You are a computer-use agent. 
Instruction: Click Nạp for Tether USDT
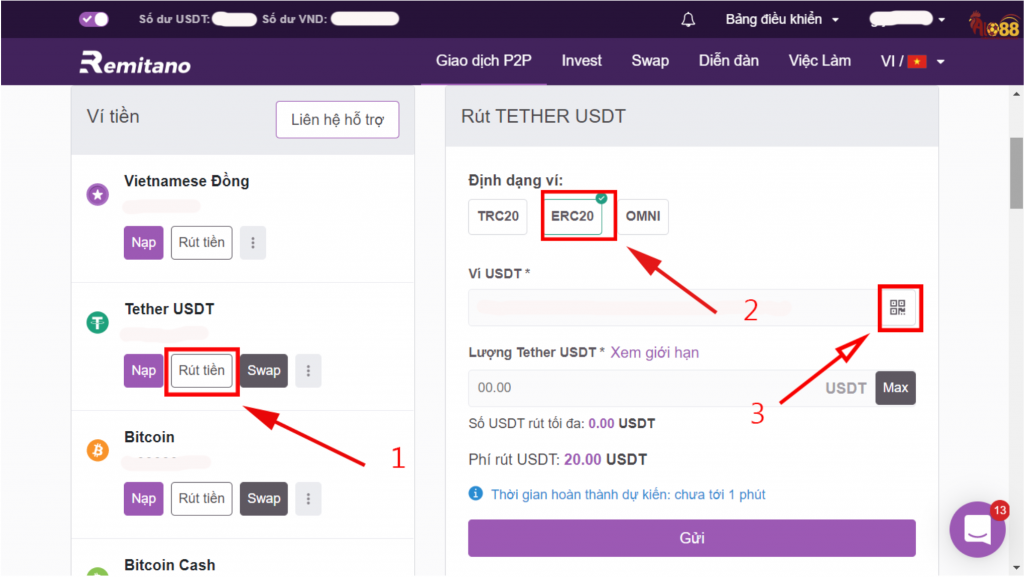tap(143, 371)
